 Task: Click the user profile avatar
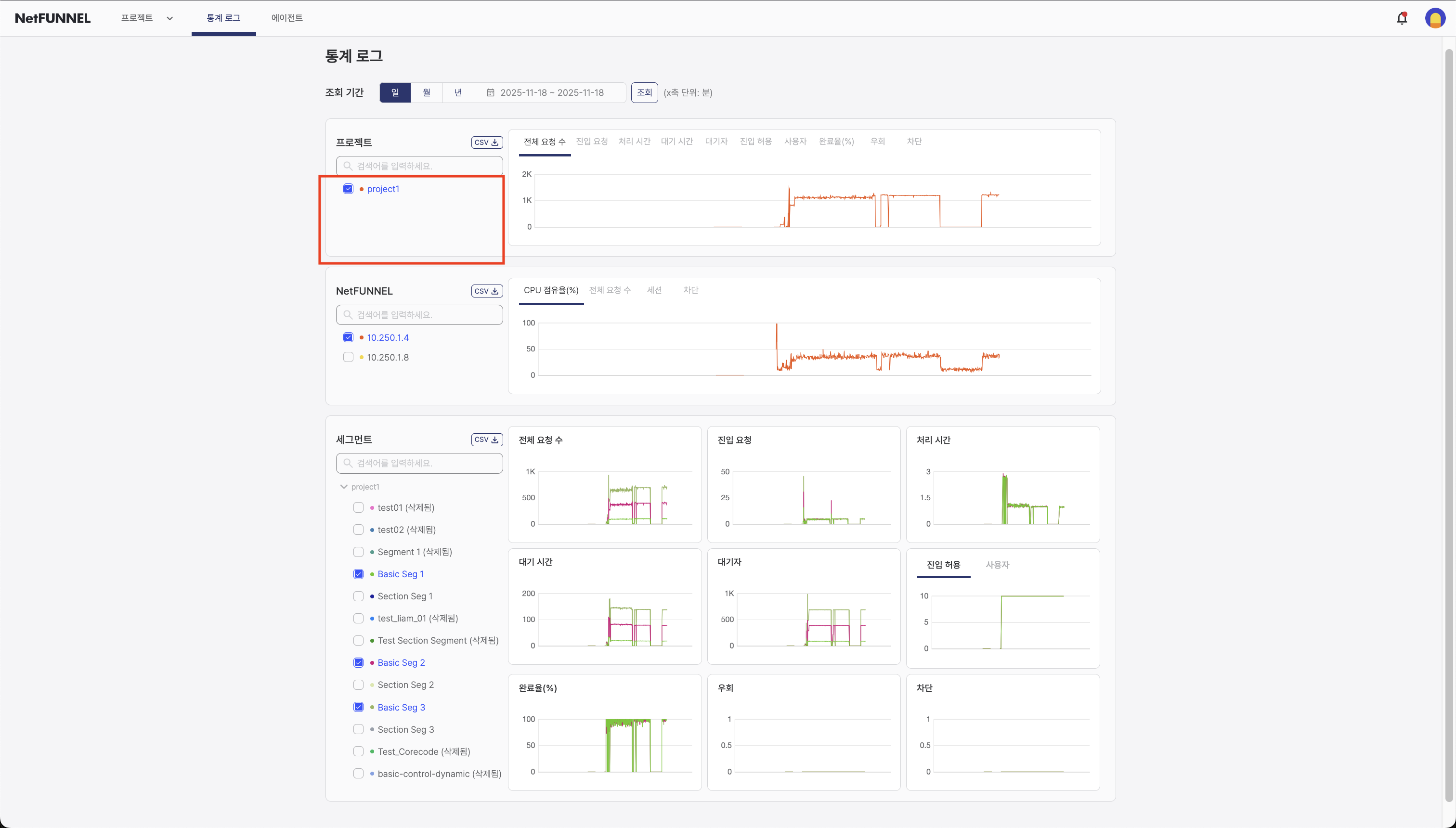coord(1434,18)
